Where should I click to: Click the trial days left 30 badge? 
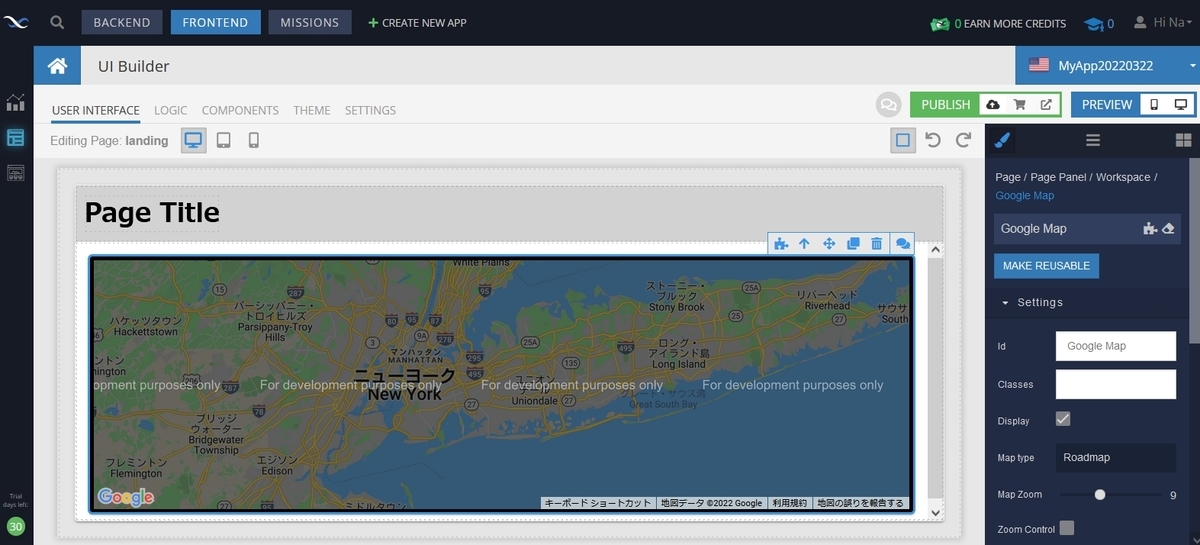tap(15, 526)
